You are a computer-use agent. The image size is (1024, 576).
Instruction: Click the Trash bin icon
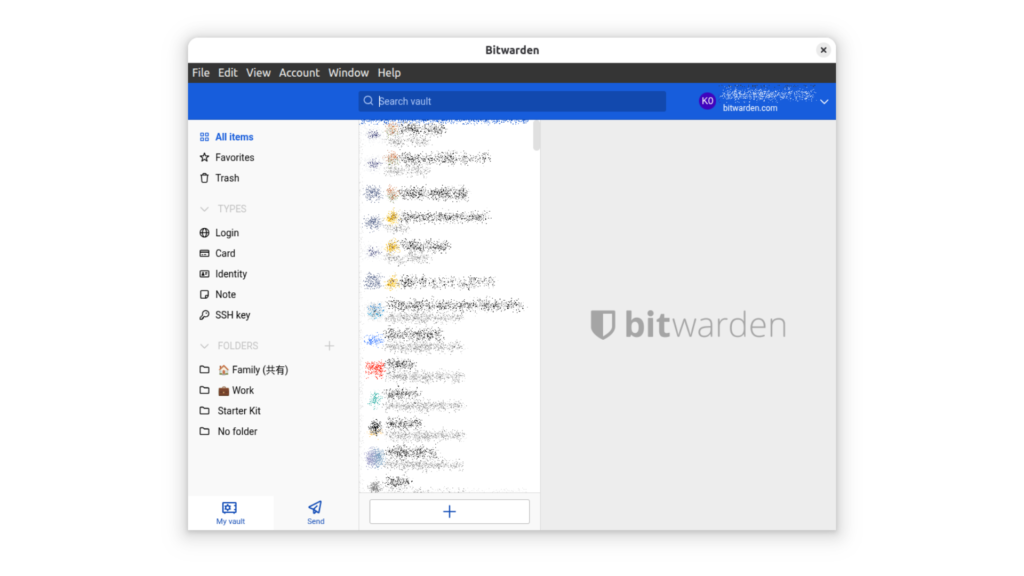204,178
